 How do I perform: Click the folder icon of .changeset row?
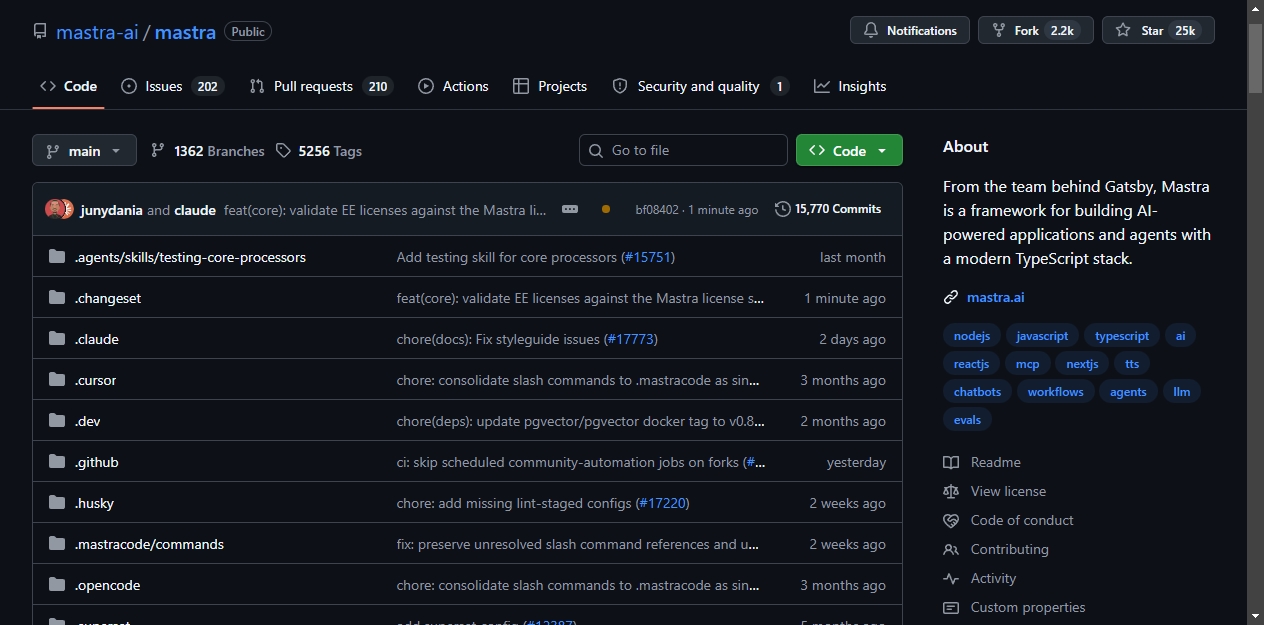tap(57, 298)
